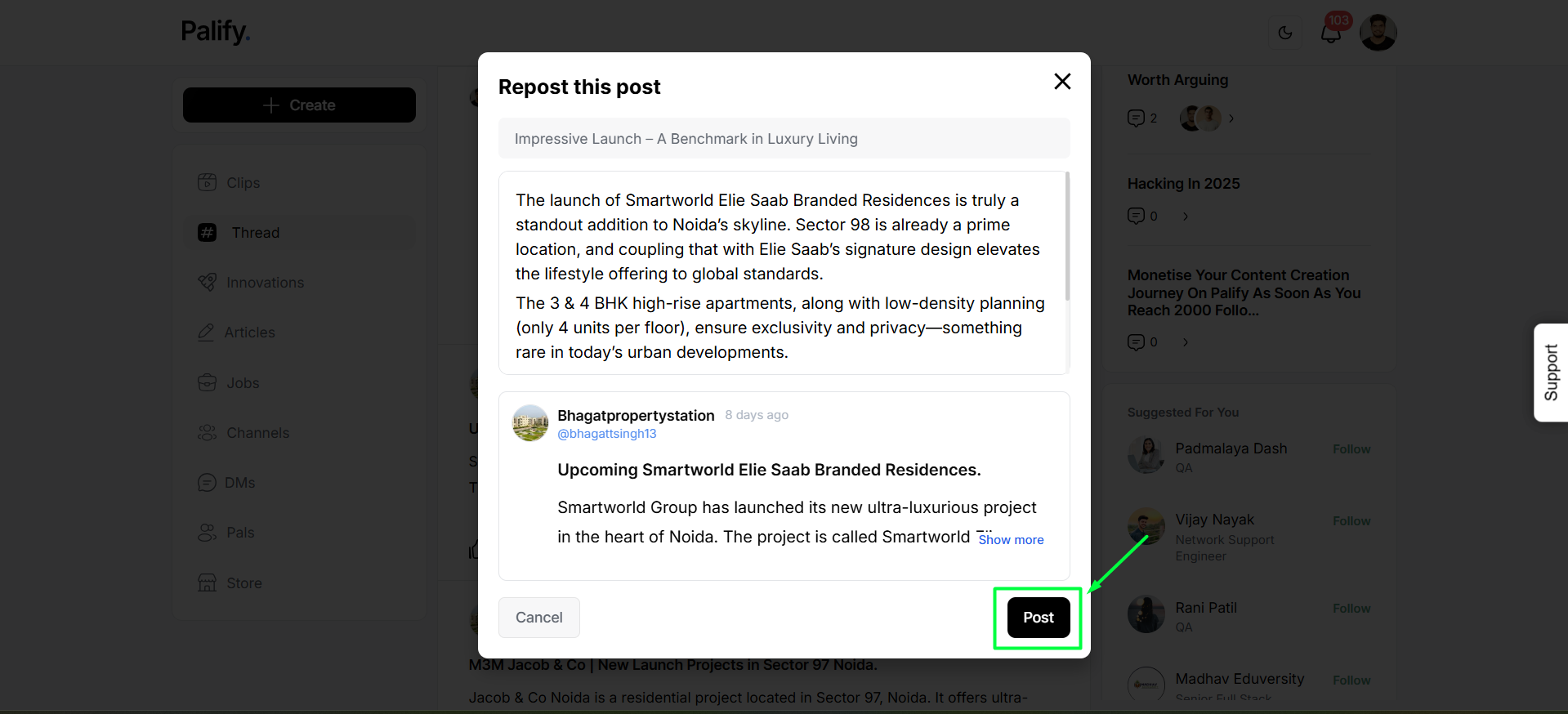Open Vijay Nayak profile name

[1214, 520]
